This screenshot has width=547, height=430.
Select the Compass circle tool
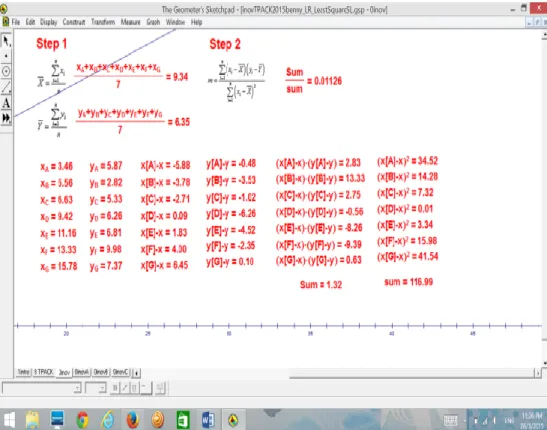coord(6,71)
